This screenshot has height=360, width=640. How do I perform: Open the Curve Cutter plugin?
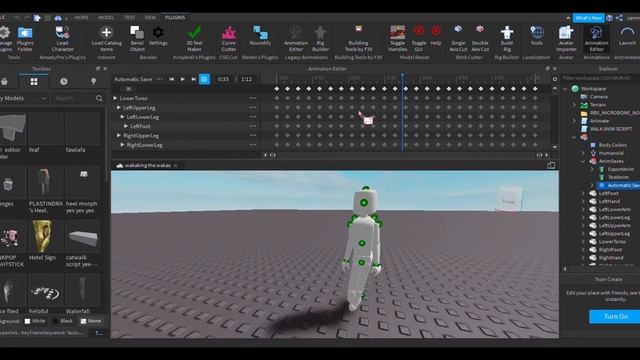coord(229,39)
